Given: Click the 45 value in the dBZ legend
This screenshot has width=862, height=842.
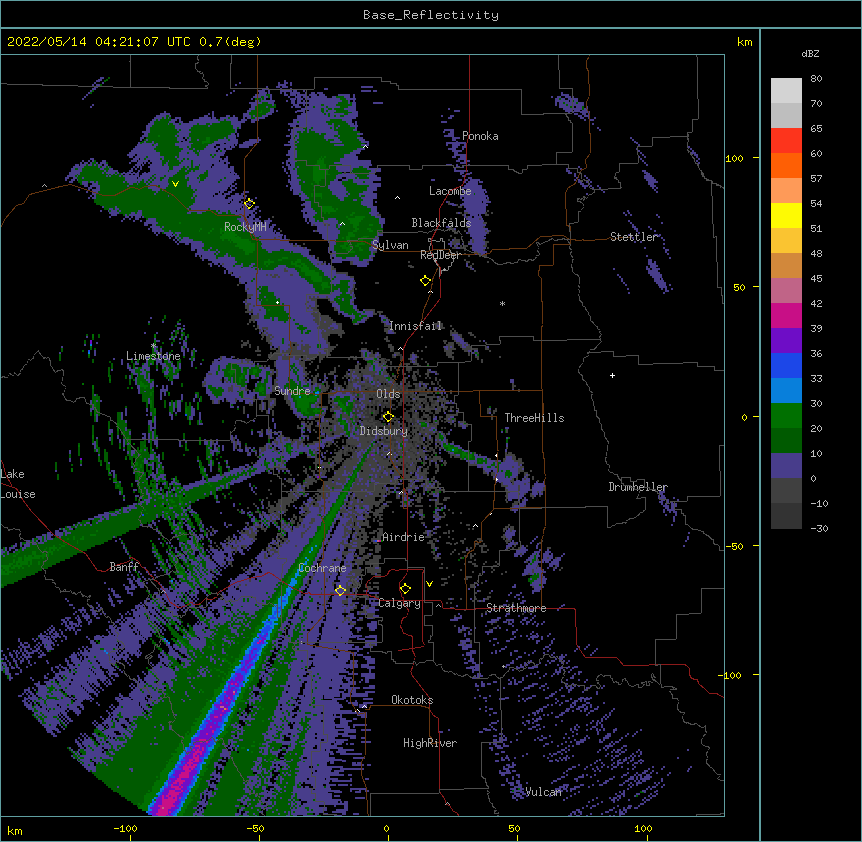Looking at the screenshot, I should (816, 279).
